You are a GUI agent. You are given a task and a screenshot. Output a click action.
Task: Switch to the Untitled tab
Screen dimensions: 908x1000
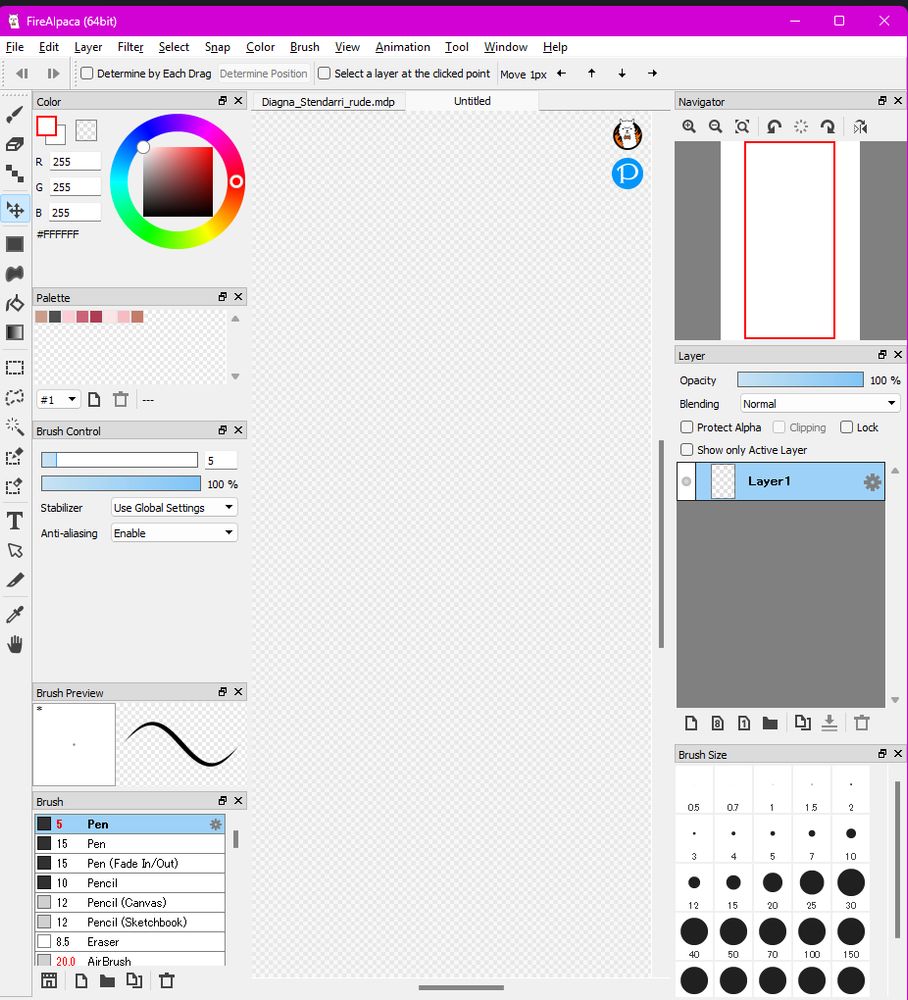472,101
